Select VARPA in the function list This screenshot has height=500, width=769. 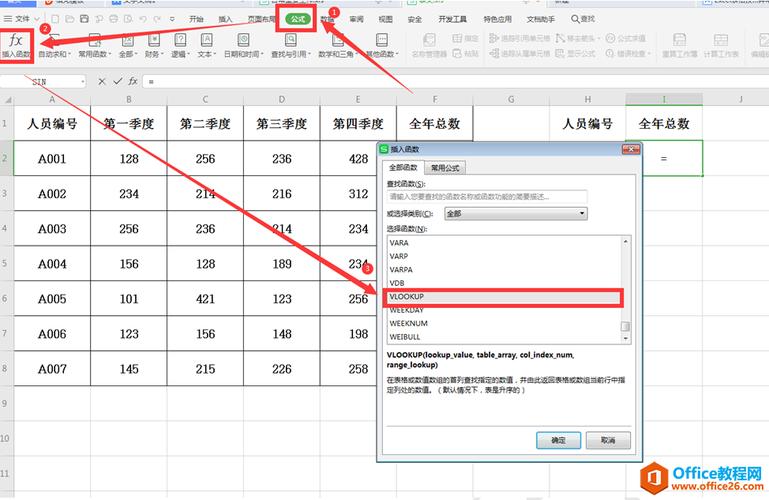click(504, 270)
